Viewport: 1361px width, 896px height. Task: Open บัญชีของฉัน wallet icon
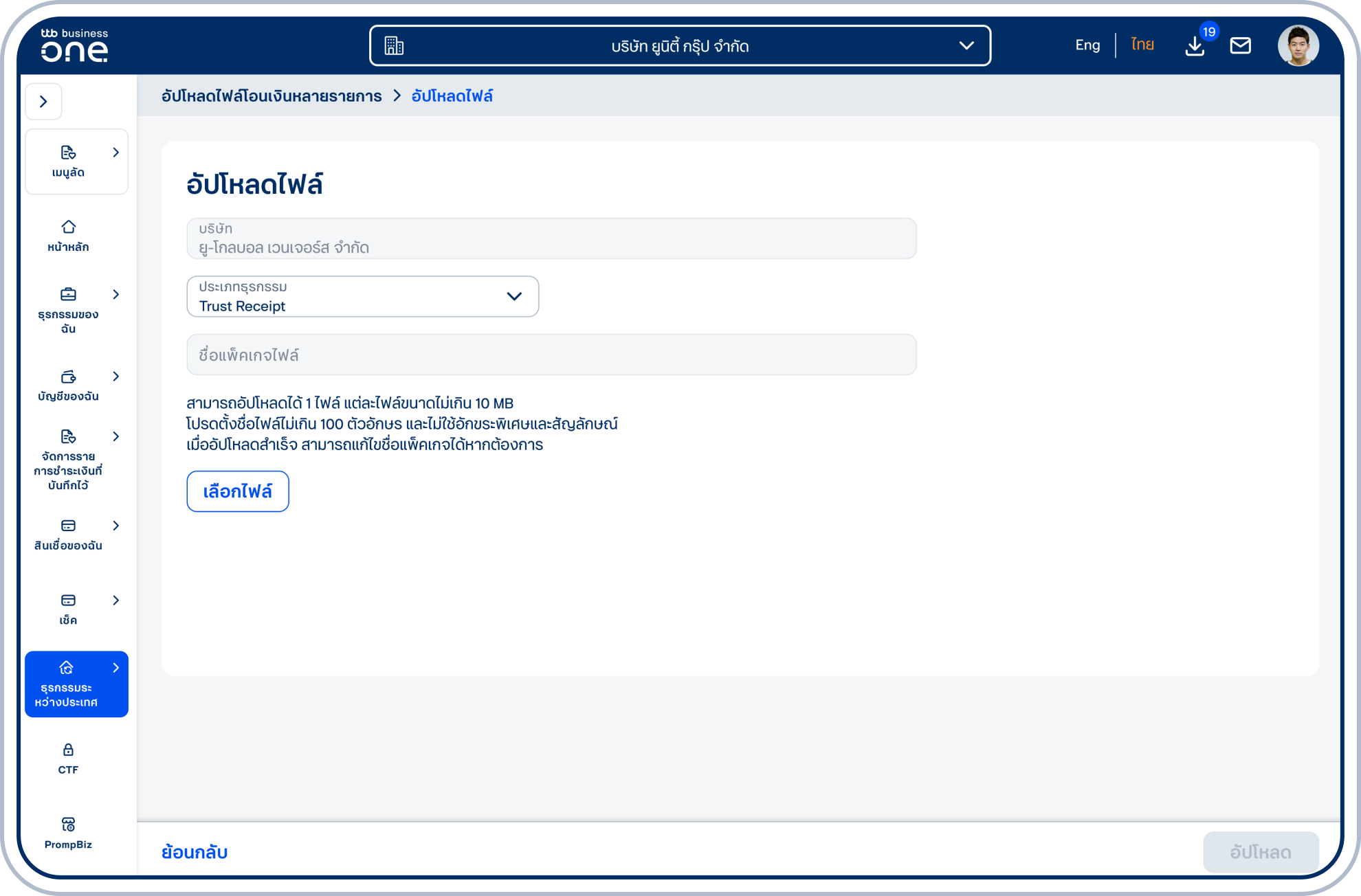68,377
